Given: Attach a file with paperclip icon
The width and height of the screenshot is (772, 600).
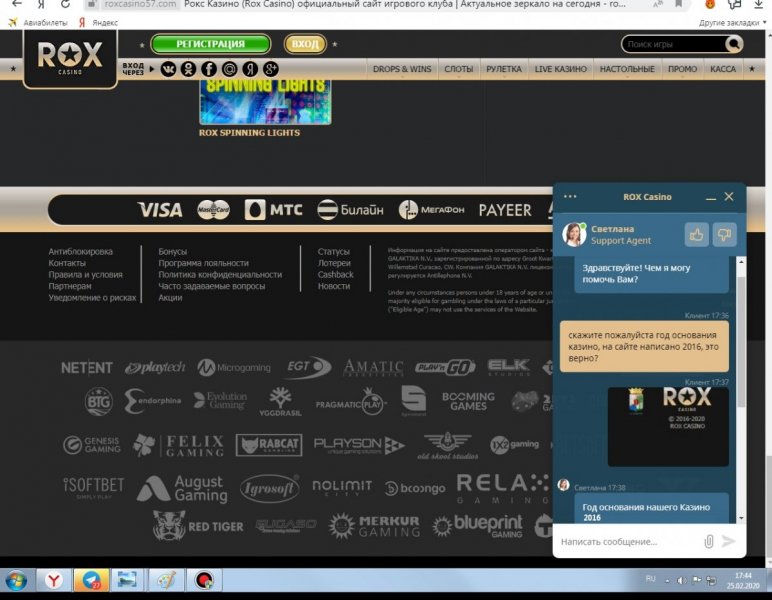Looking at the screenshot, I should [708, 541].
